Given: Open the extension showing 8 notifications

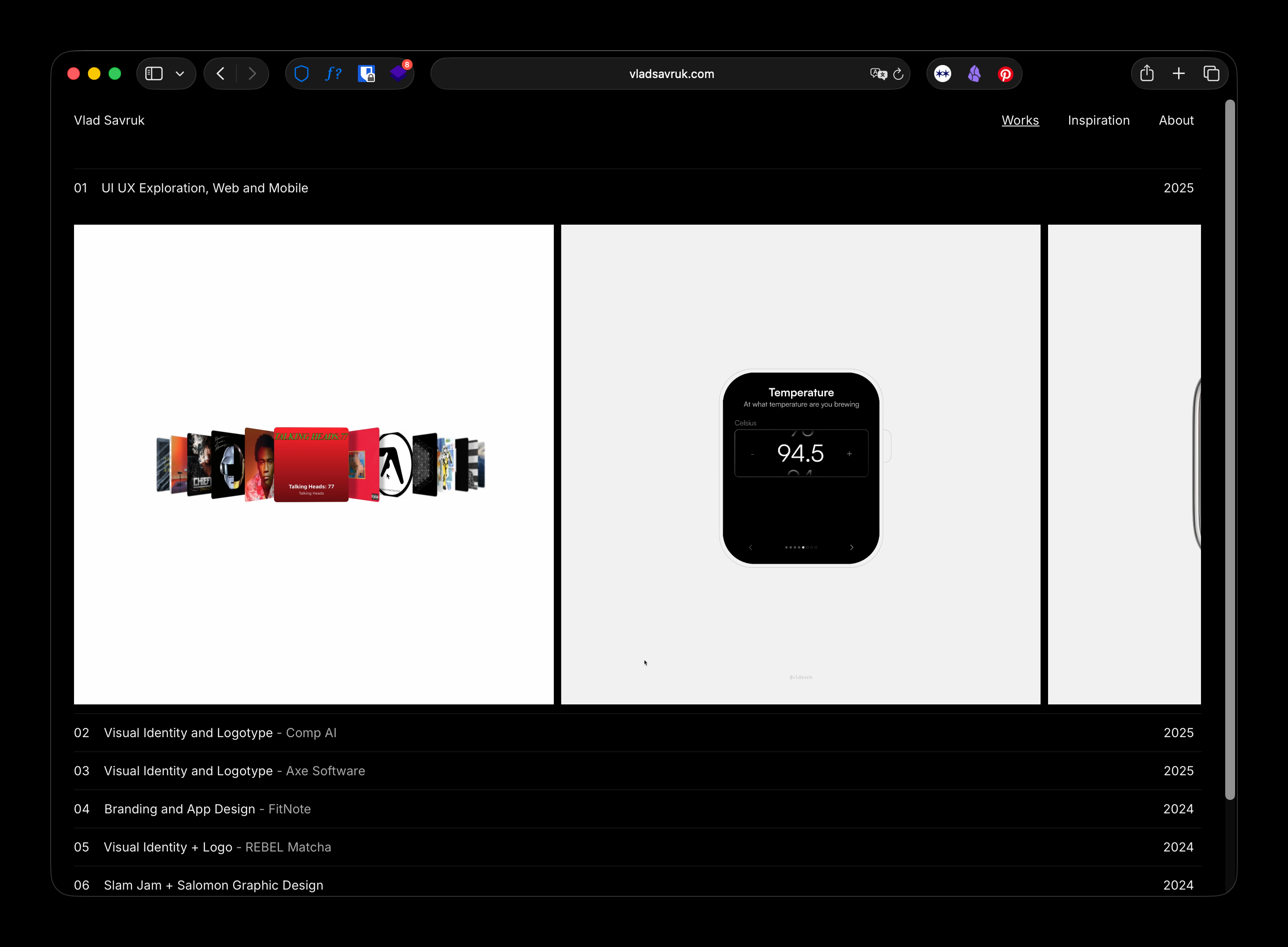Looking at the screenshot, I should (399, 74).
